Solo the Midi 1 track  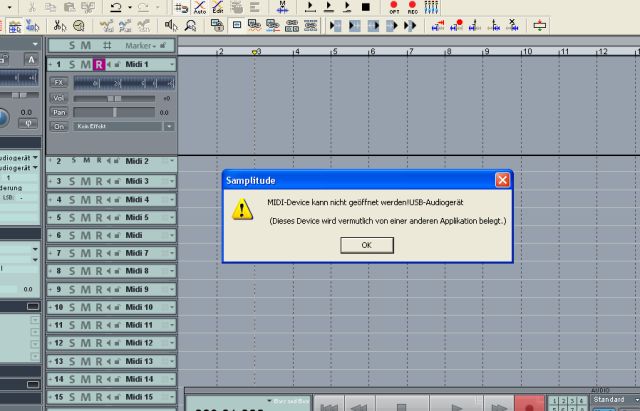coord(72,64)
